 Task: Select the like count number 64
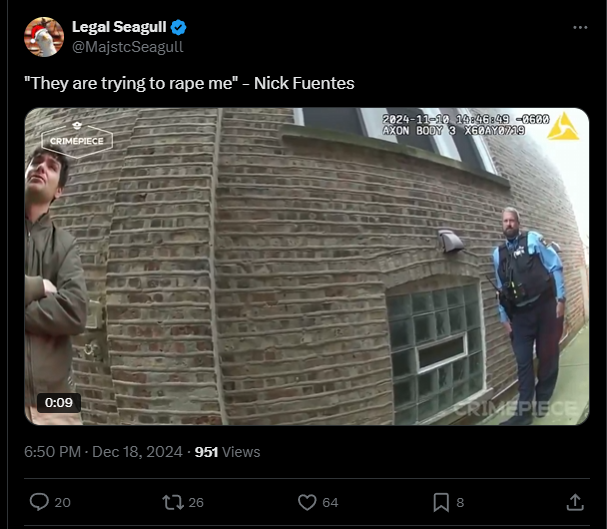coord(330,502)
